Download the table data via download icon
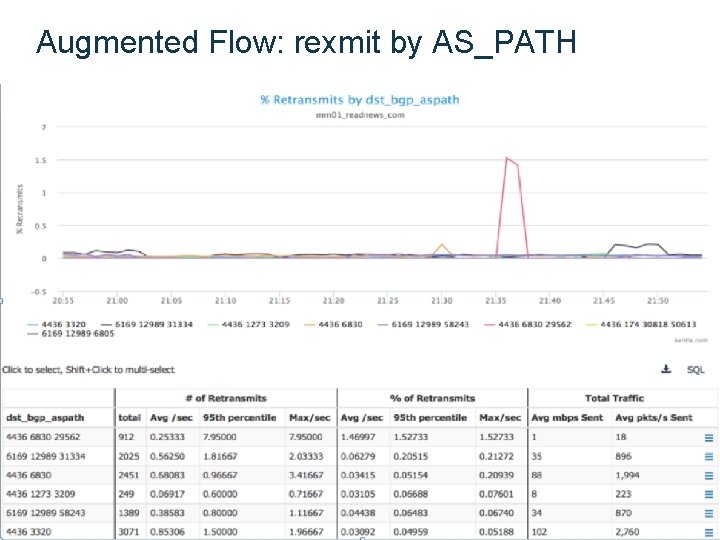720x540 pixels. coord(666,369)
